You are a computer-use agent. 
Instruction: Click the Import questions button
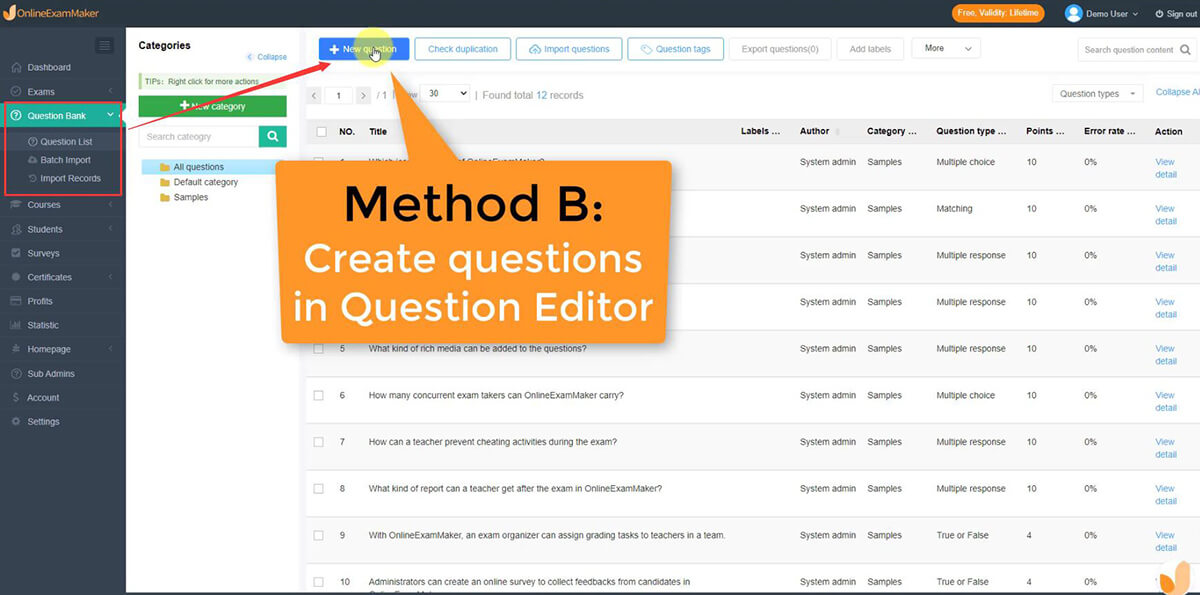click(x=569, y=49)
